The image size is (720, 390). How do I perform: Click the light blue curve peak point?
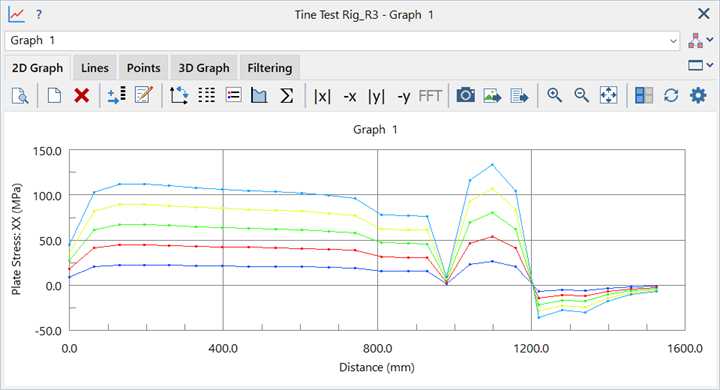492,164
